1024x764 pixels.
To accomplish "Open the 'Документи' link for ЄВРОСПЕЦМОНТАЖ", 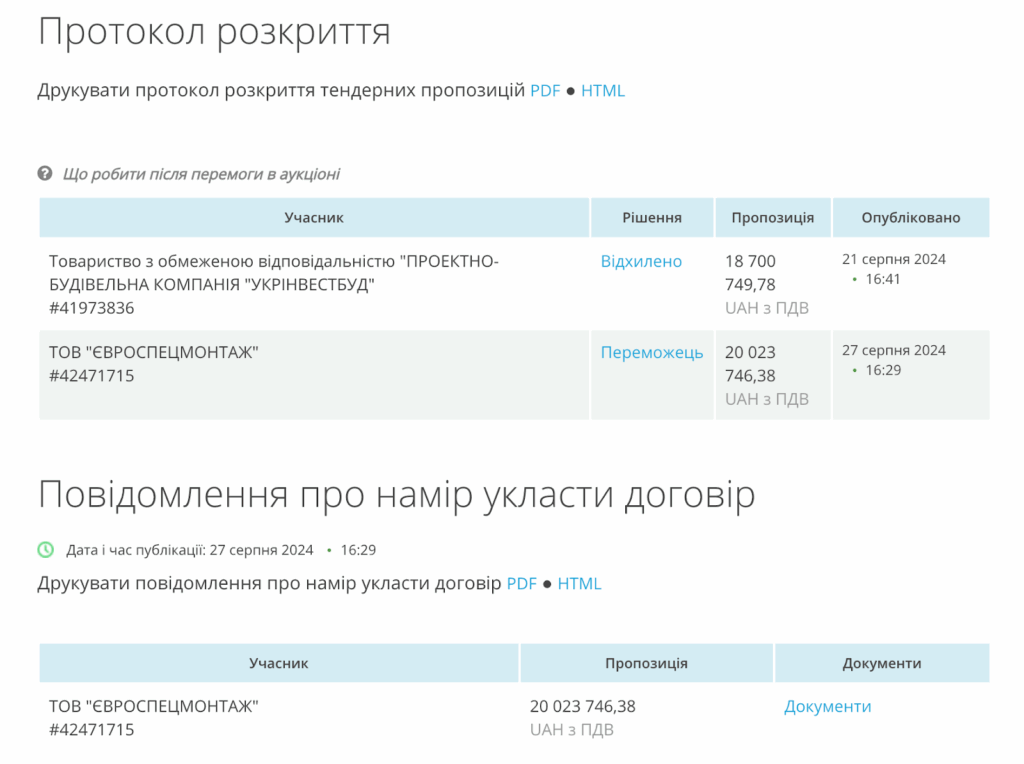I will (827, 707).
